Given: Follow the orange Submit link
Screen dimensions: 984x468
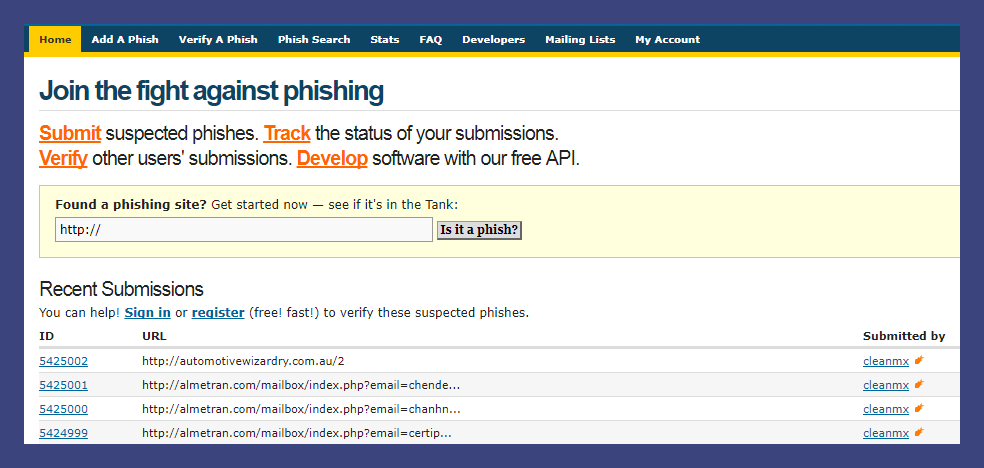Looking at the screenshot, I should (x=70, y=133).
